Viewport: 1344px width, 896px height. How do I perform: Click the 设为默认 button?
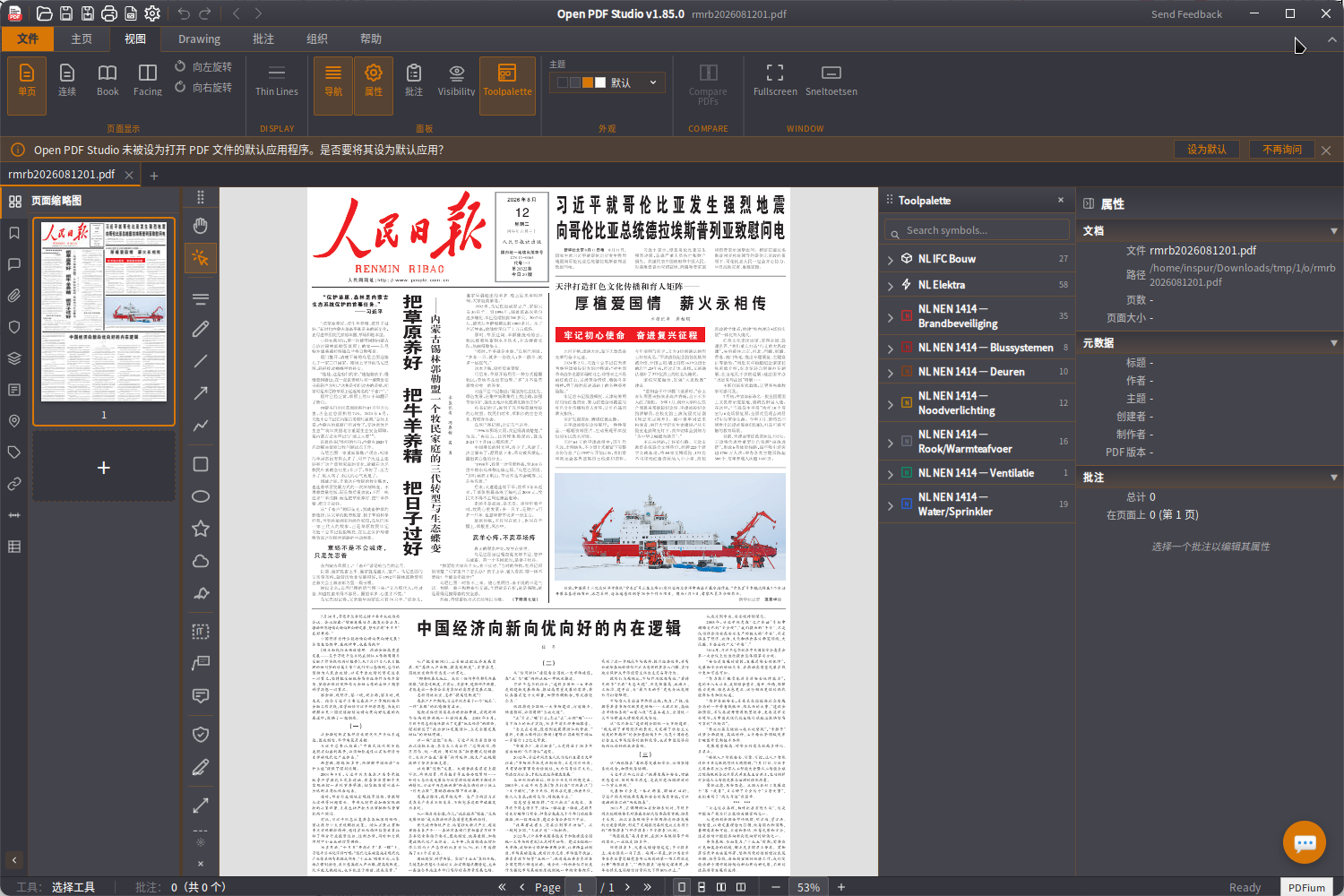click(1207, 150)
